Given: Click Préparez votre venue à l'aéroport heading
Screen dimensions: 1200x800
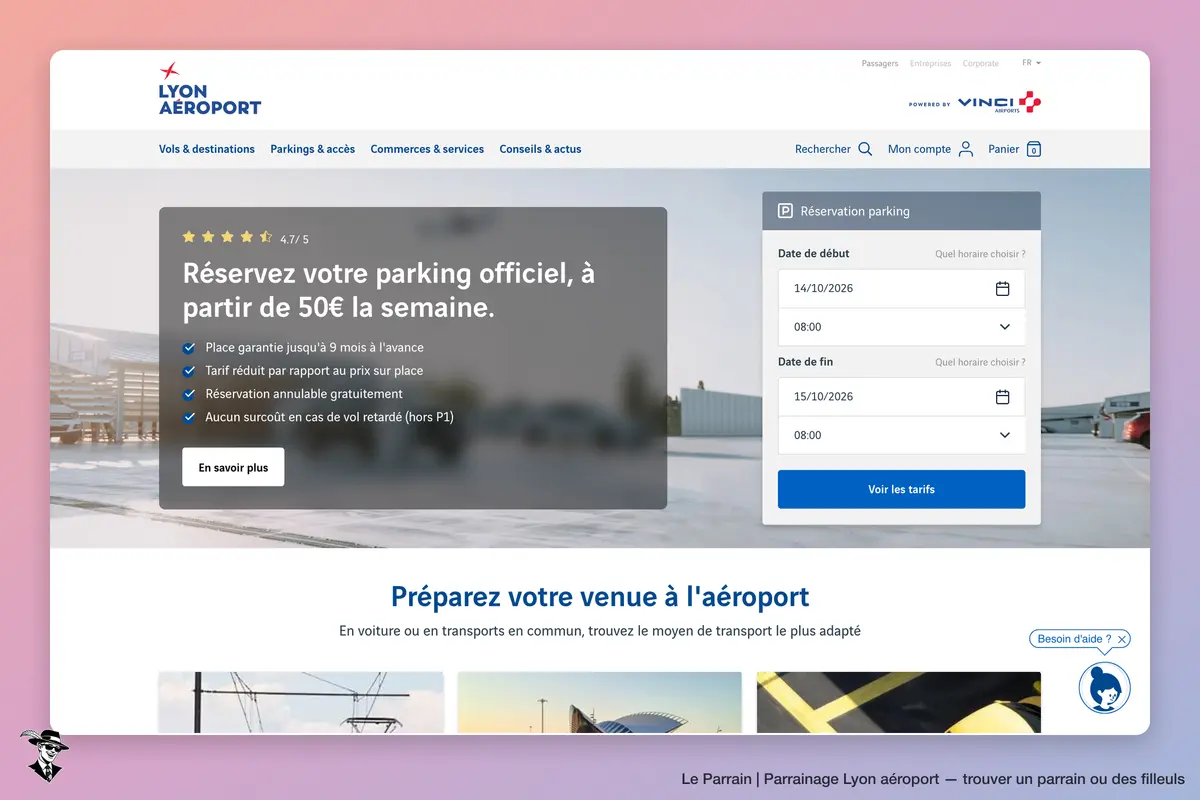Looking at the screenshot, I should point(600,597).
